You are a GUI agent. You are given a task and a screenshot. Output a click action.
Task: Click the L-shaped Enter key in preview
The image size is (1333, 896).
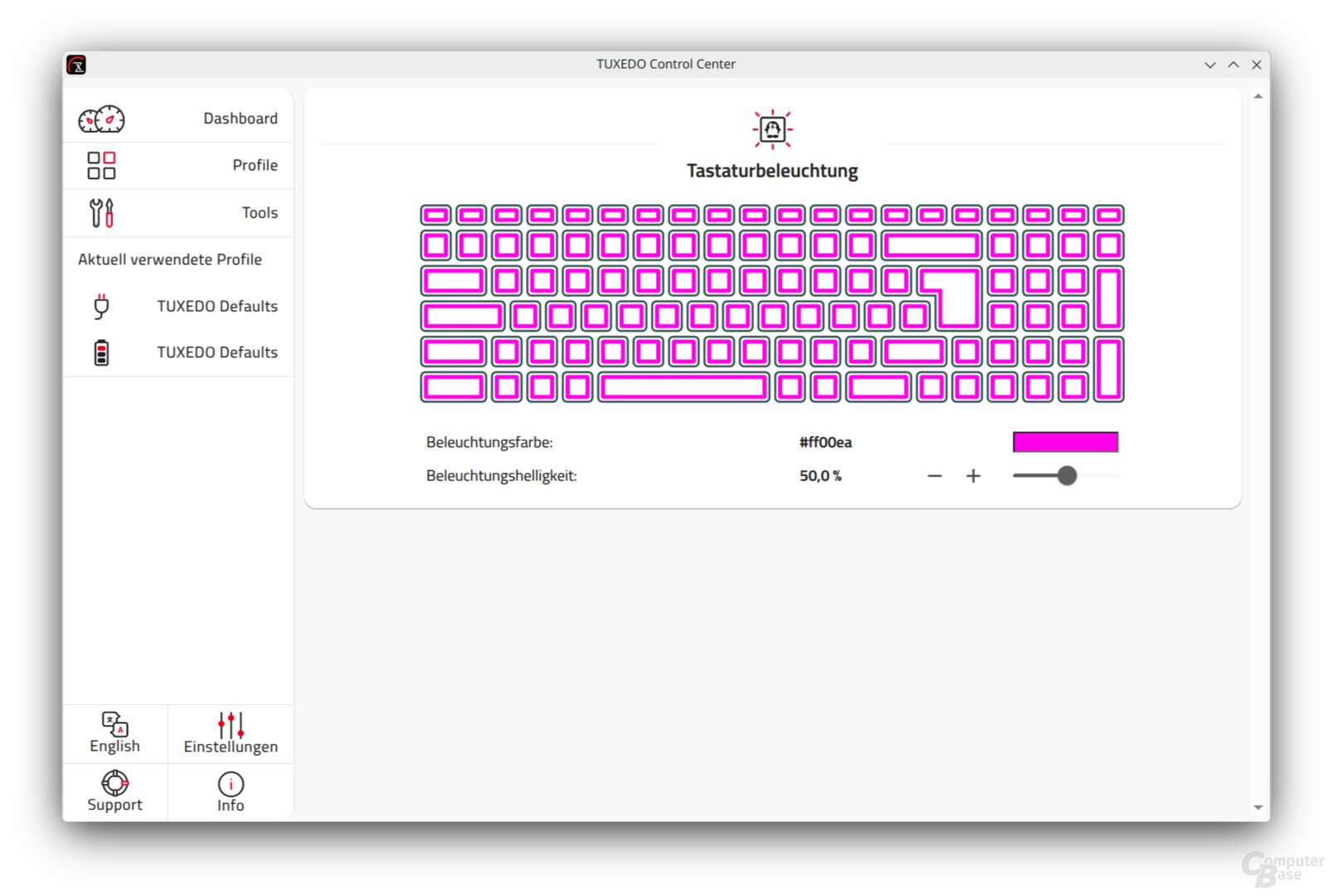[x=959, y=297]
